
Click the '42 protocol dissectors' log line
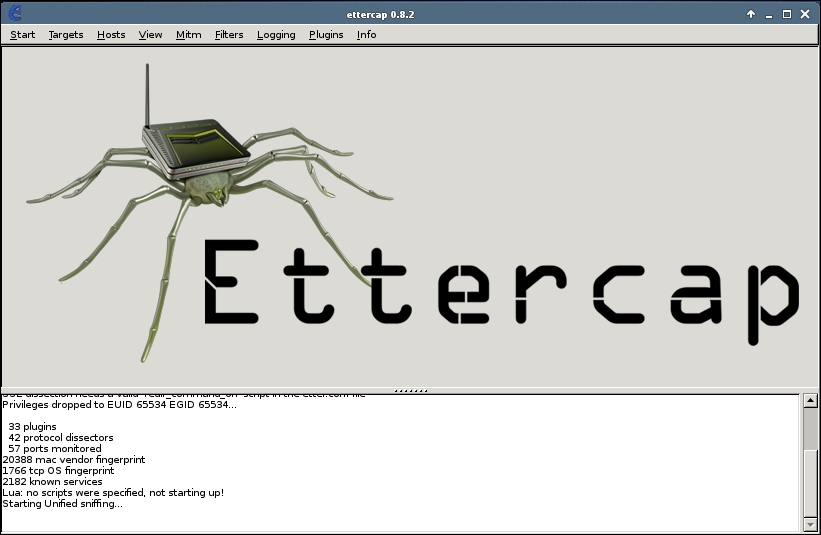pyautogui.click(x=61, y=438)
